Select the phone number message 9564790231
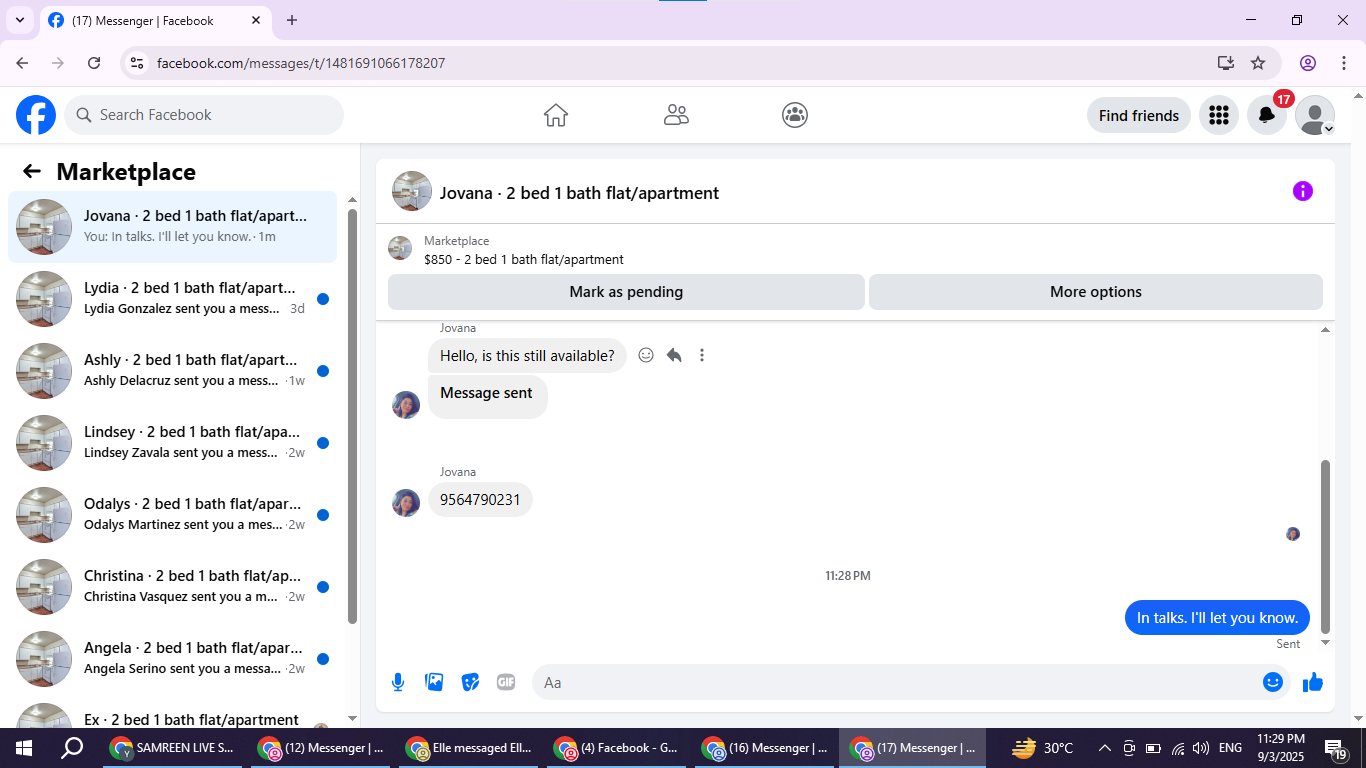This screenshot has width=1366, height=768. click(x=480, y=500)
